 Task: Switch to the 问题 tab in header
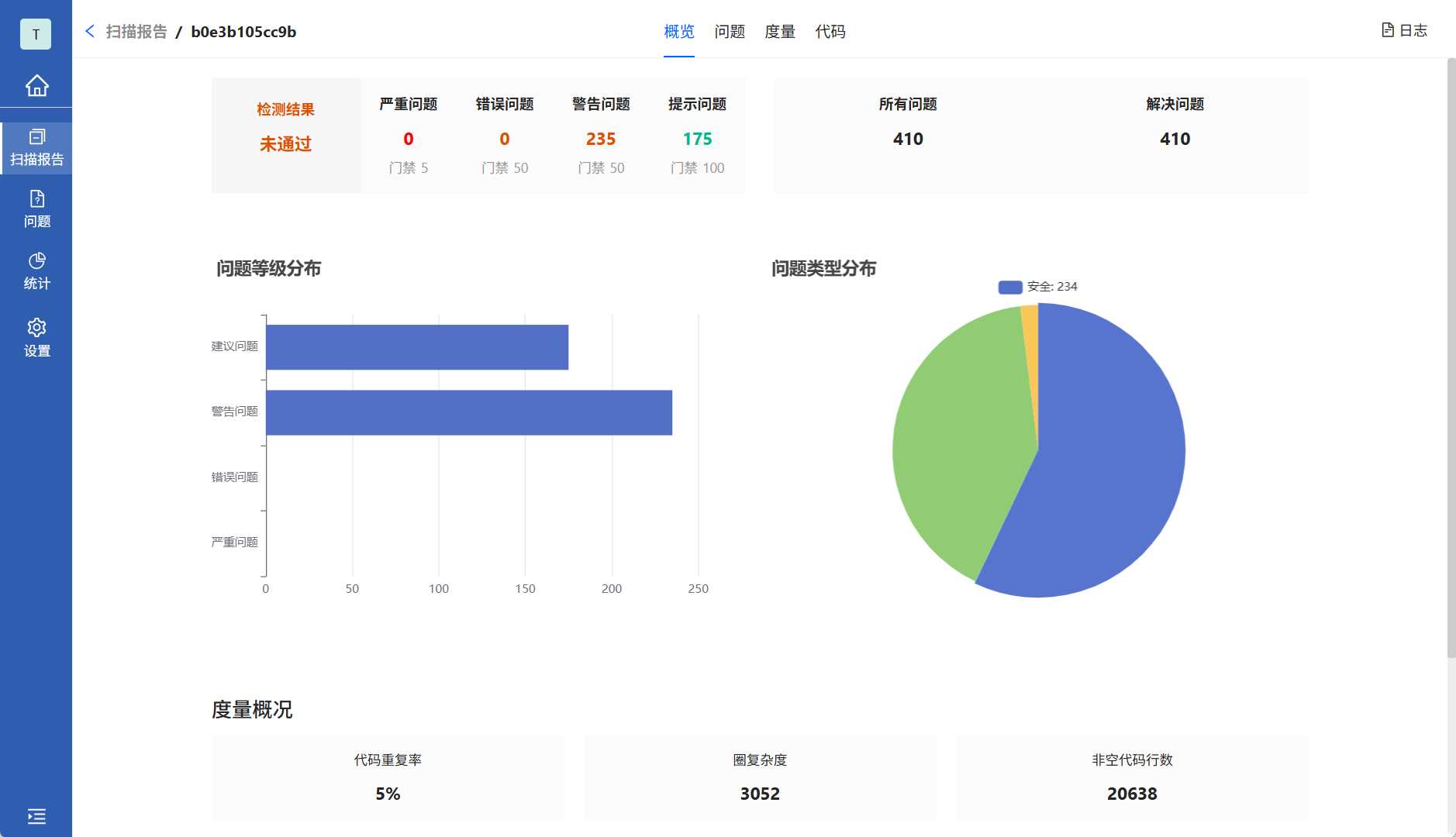(730, 32)
